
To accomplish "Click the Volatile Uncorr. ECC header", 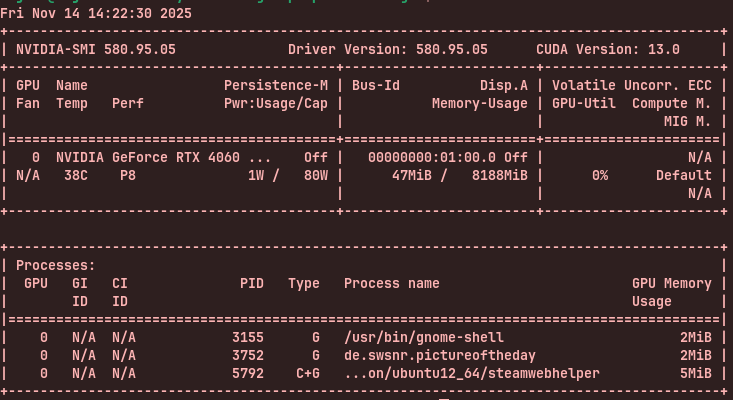I will coord(632,86).
